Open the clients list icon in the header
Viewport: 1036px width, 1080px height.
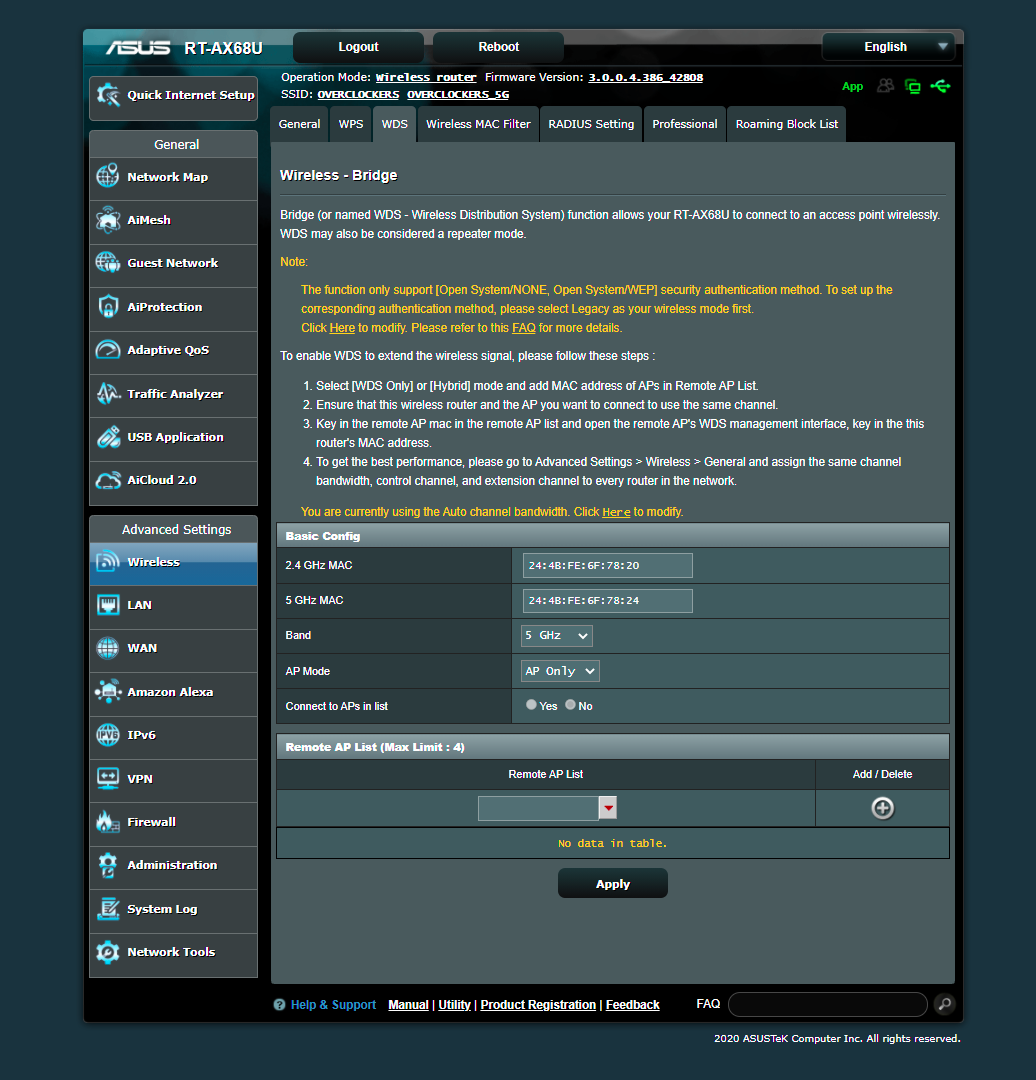click(885, 87)
